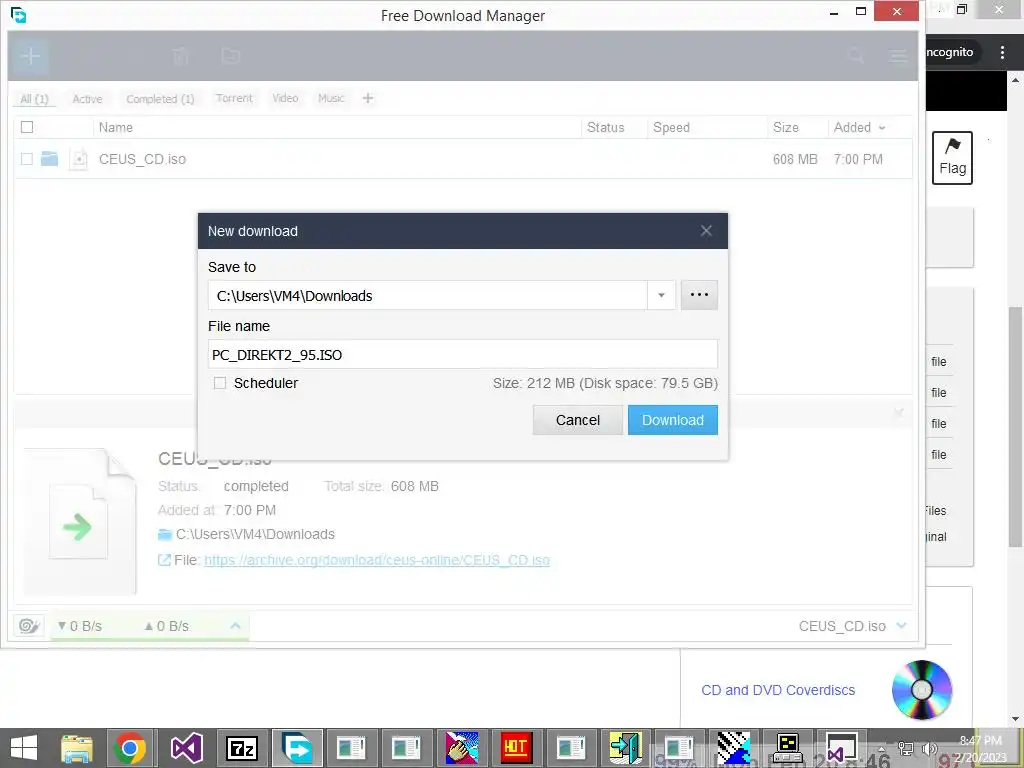Click the add new download plus button
The image size is (1024, 768).
[x=30, y=56]
